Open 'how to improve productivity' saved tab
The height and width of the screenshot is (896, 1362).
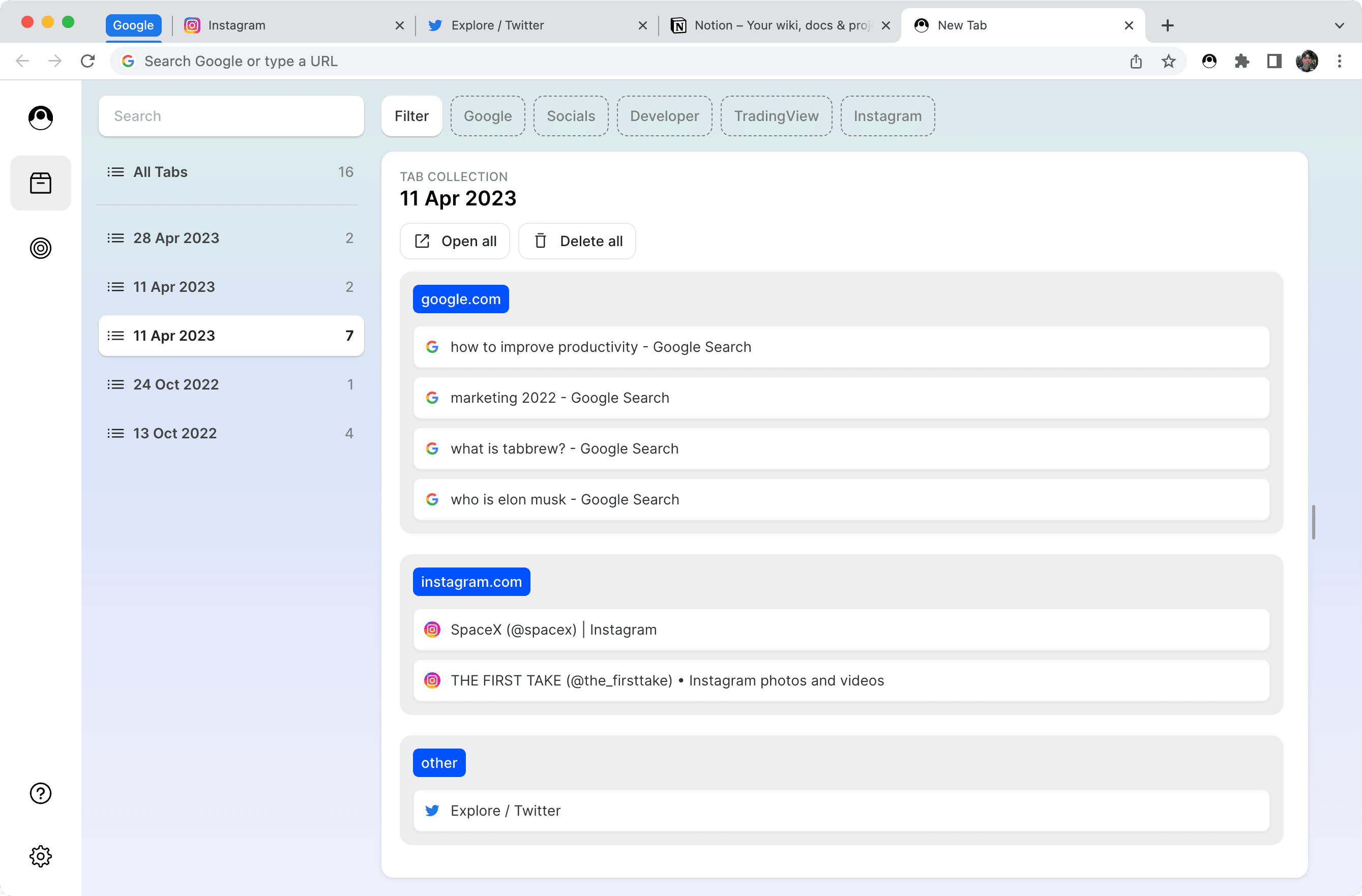[841, 347]
